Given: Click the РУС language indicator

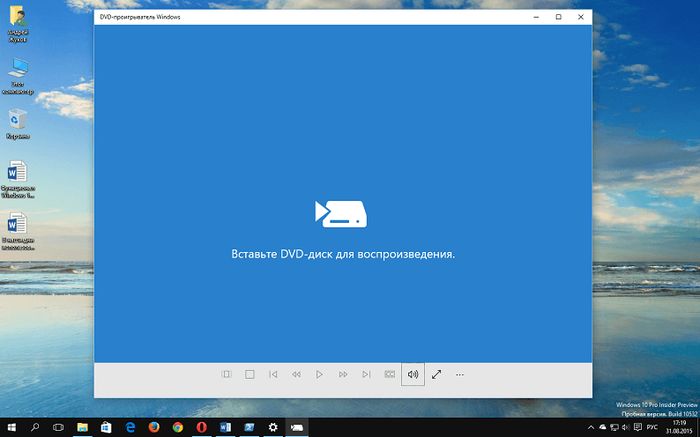Looking at the screenshot, I should click(651, 427).
